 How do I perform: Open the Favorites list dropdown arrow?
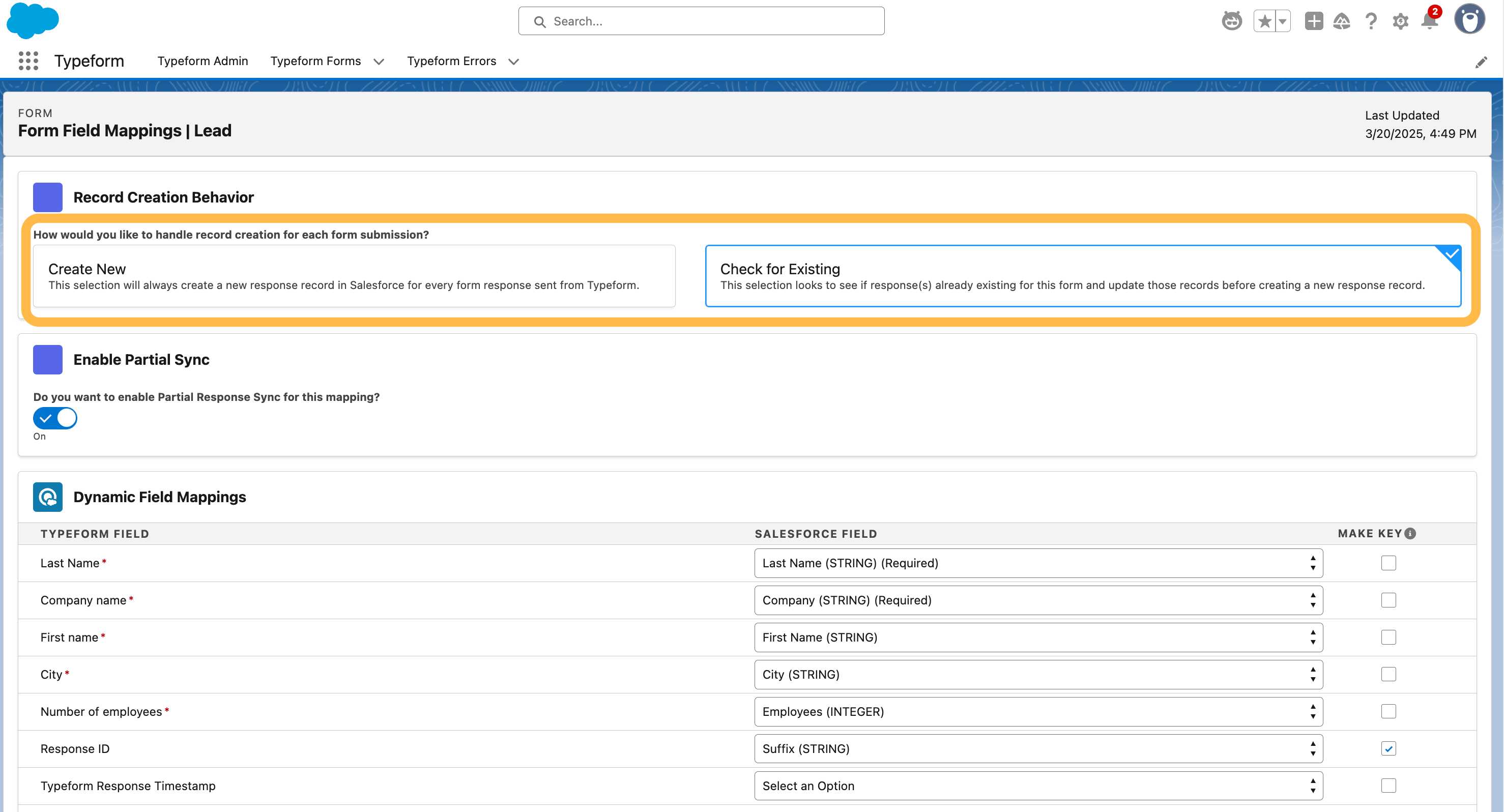pyautogui.click(x=1283, y=21)
